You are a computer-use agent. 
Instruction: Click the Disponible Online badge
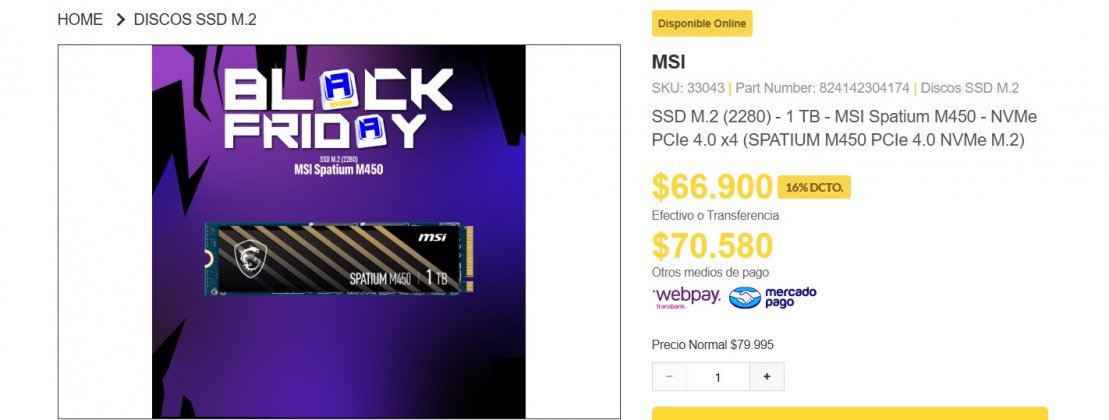click(x=702, y=24)
